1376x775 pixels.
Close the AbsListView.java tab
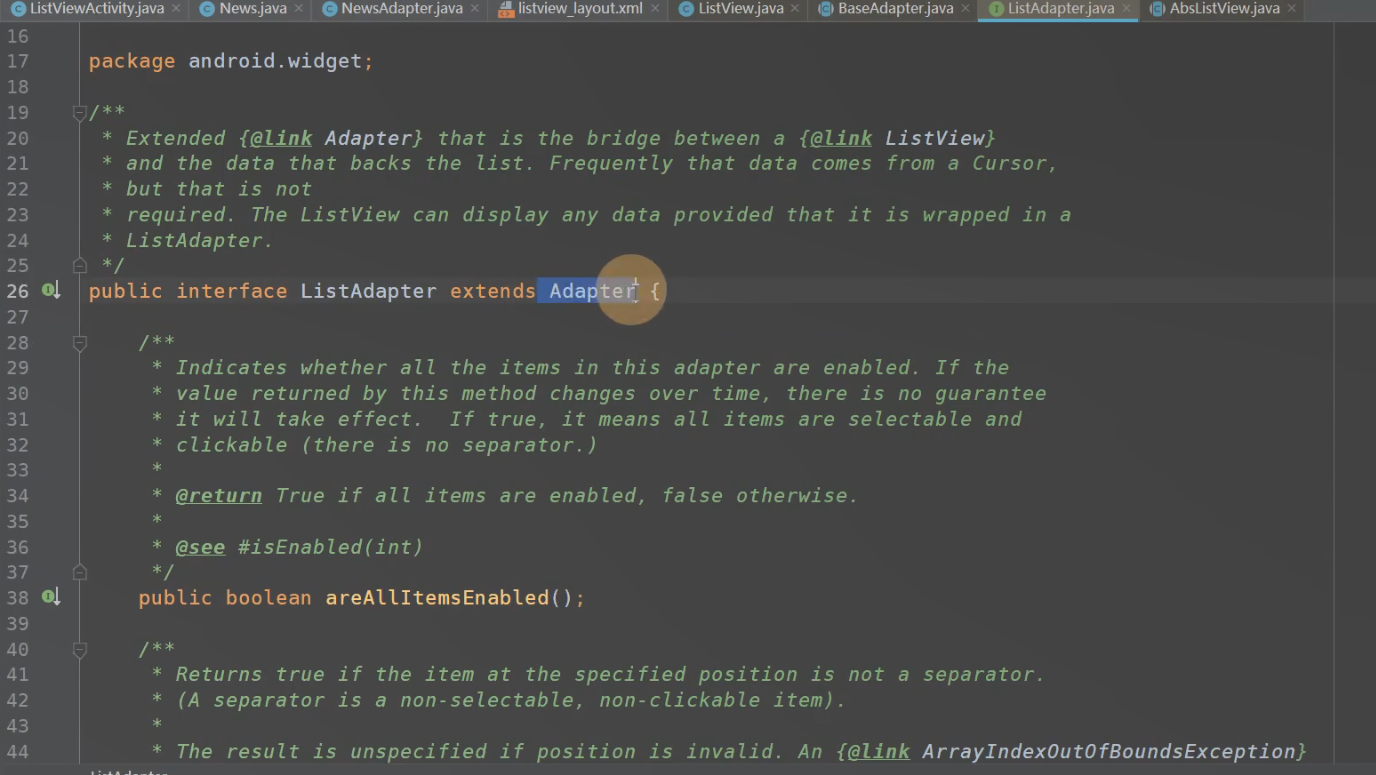coord(1292,9)
